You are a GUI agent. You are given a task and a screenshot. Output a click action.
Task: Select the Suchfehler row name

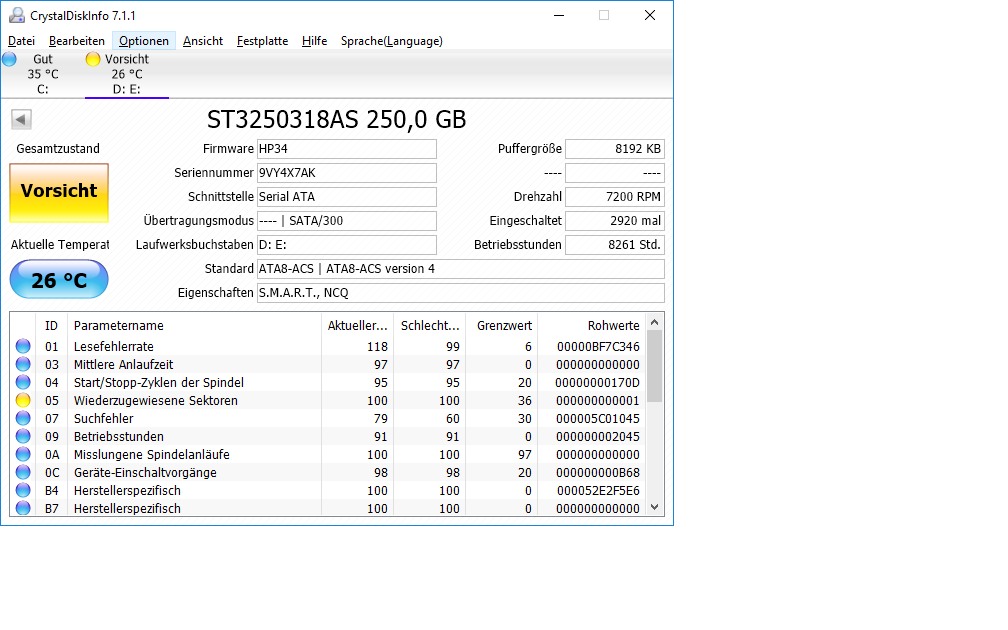pyautogui.click(x=104, y=418)
